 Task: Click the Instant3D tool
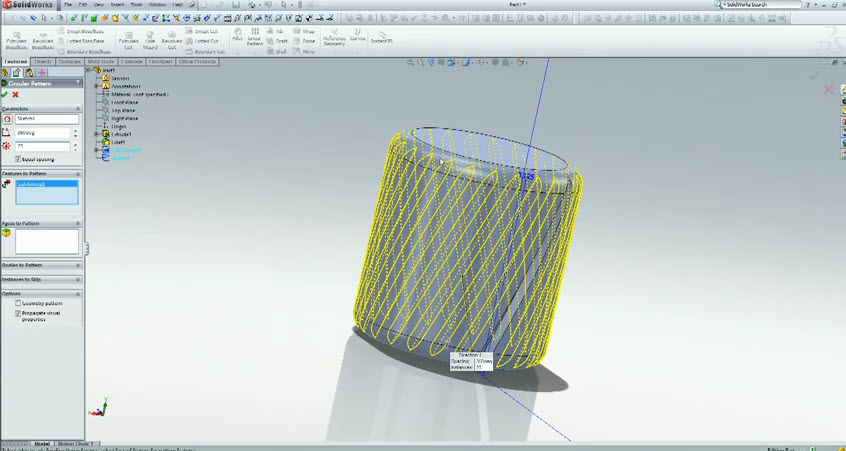click(381, 37)
